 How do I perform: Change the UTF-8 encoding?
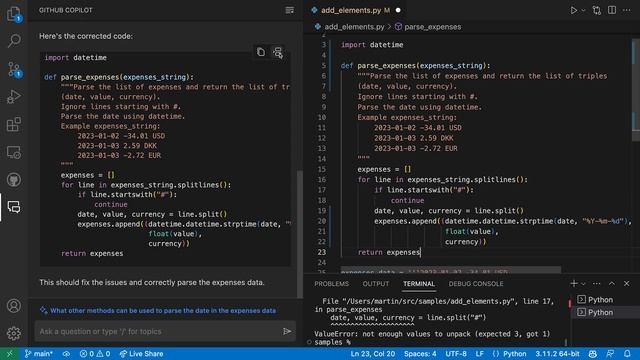tap(456, 353)
